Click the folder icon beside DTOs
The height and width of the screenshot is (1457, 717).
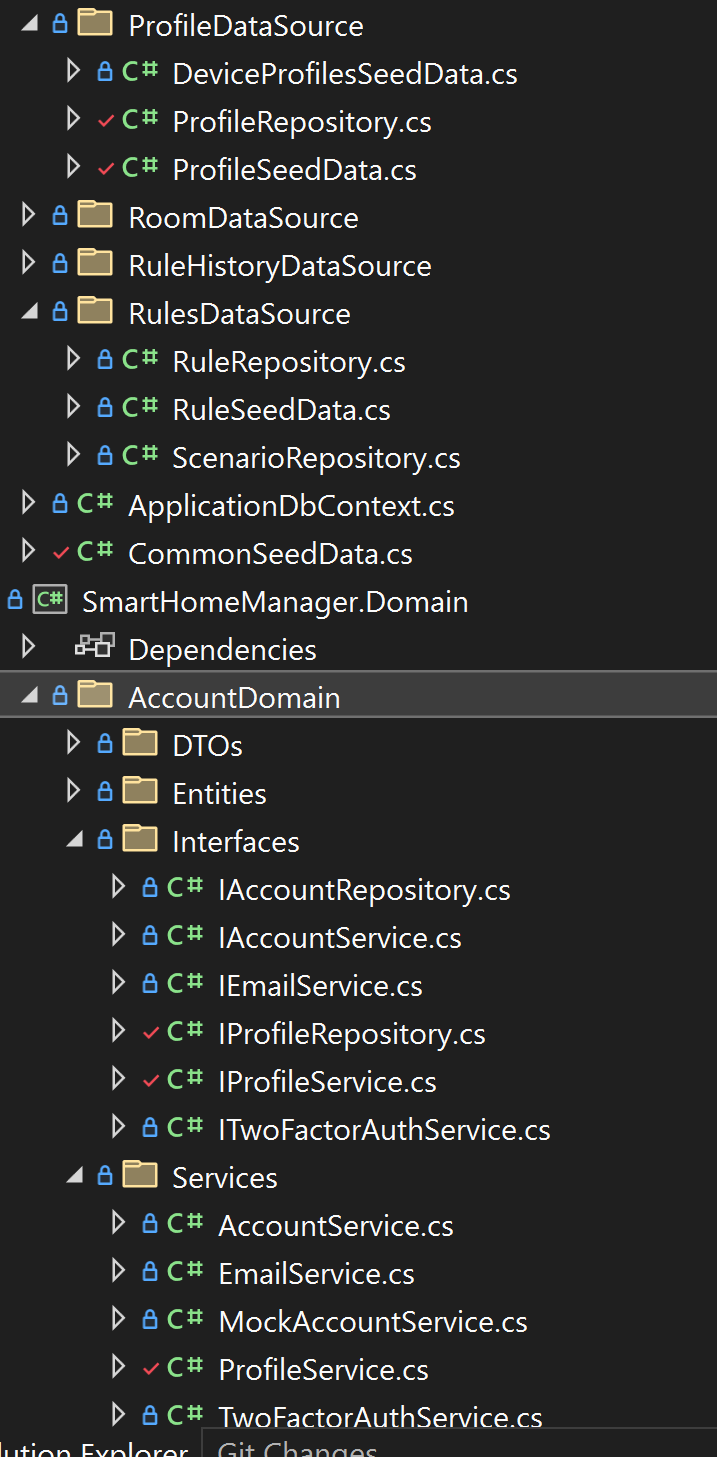[138, 745]
